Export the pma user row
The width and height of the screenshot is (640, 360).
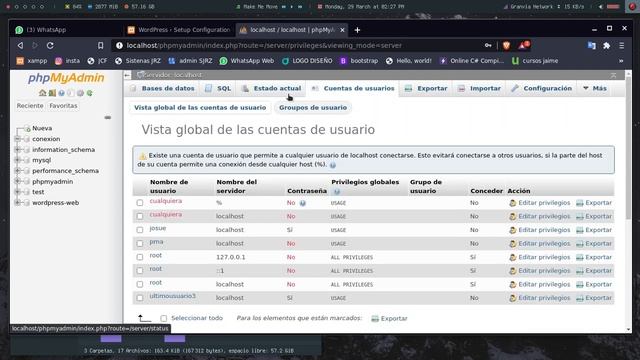[594, 244]
